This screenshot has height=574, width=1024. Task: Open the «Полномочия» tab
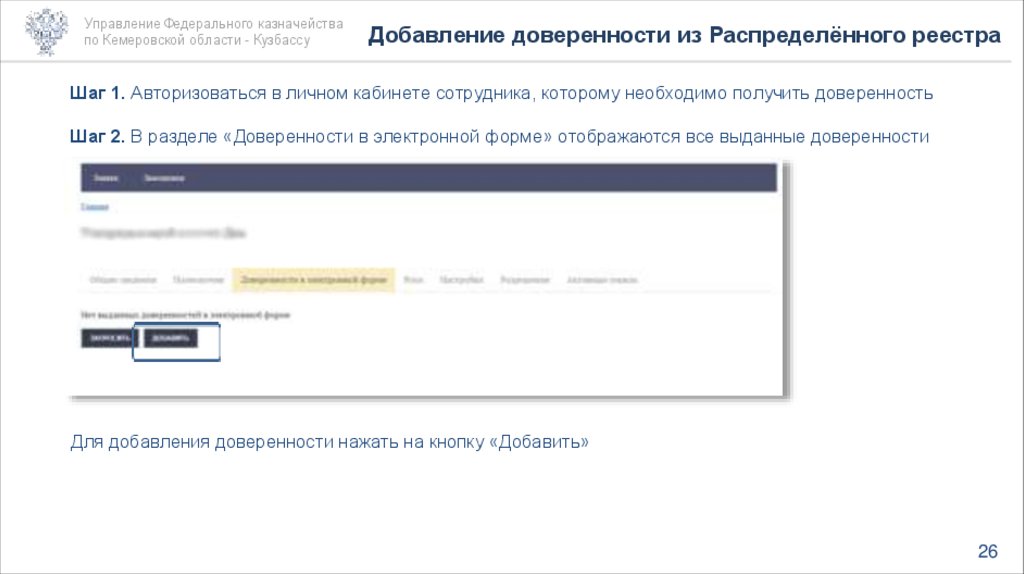(x=199, y=279)
